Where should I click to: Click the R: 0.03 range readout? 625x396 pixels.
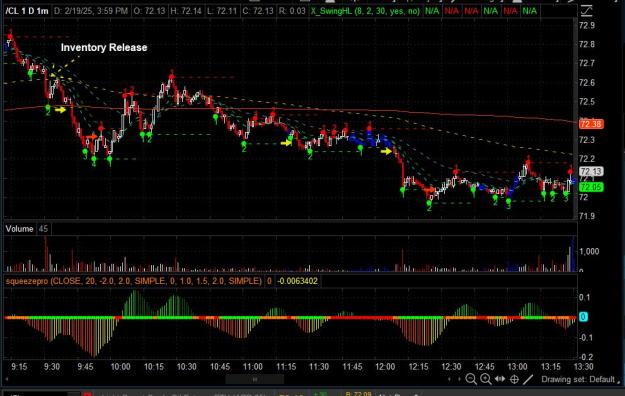pyautogui.click(x=292, y=11)
